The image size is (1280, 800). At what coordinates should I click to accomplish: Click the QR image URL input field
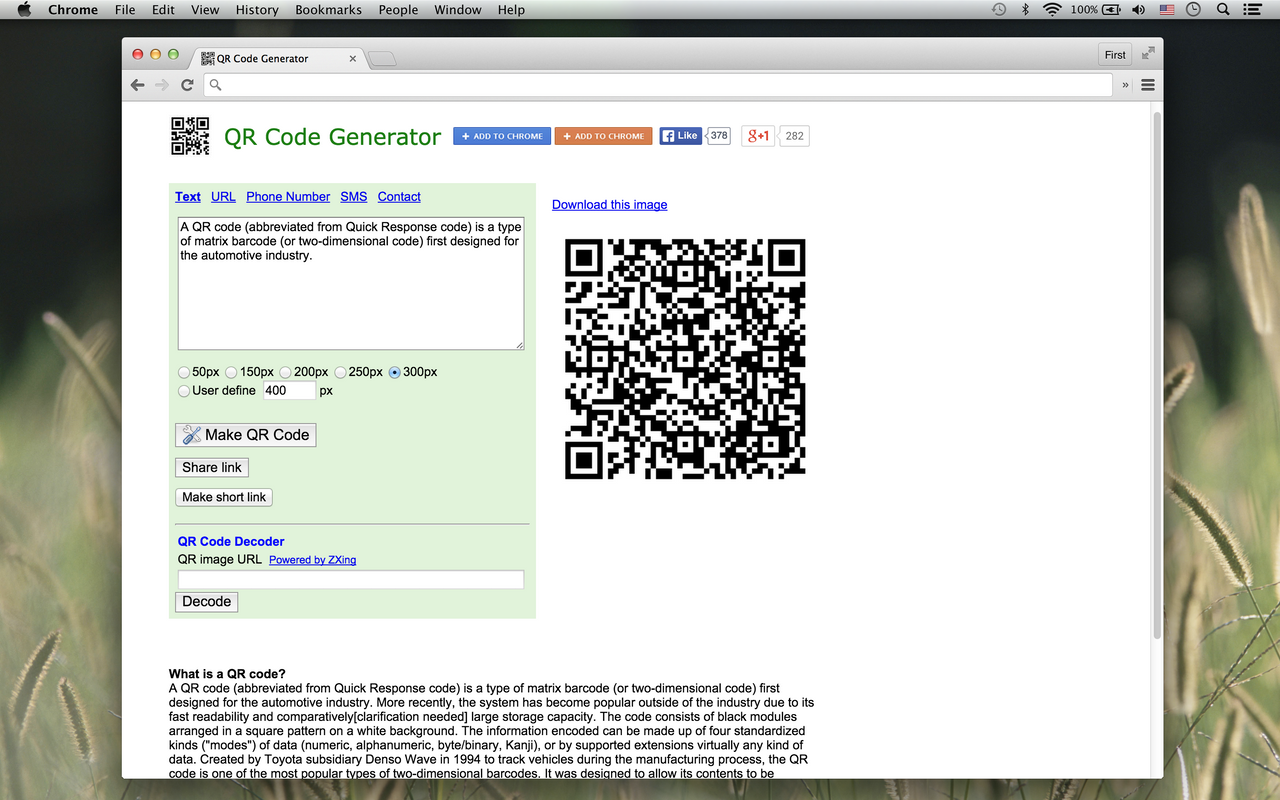(350, 579)
